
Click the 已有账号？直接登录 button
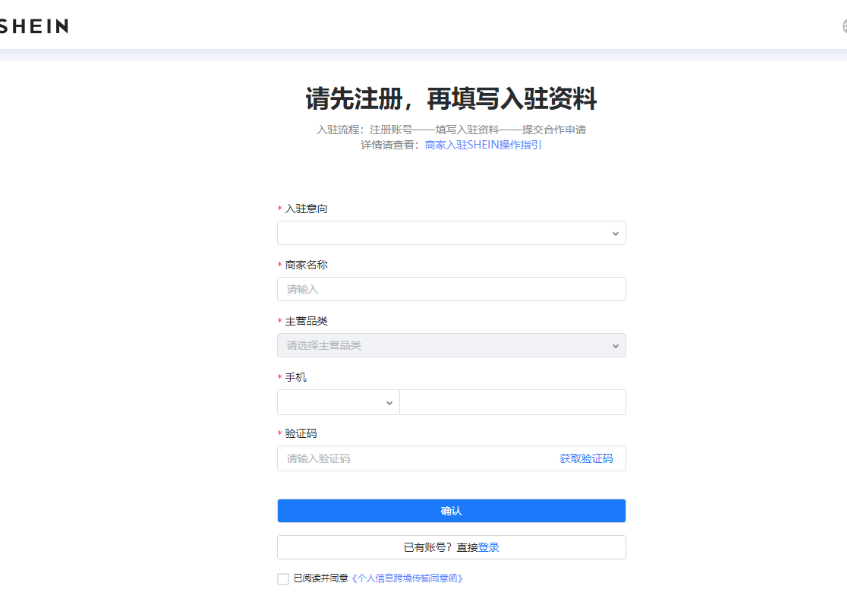[452, 548]
